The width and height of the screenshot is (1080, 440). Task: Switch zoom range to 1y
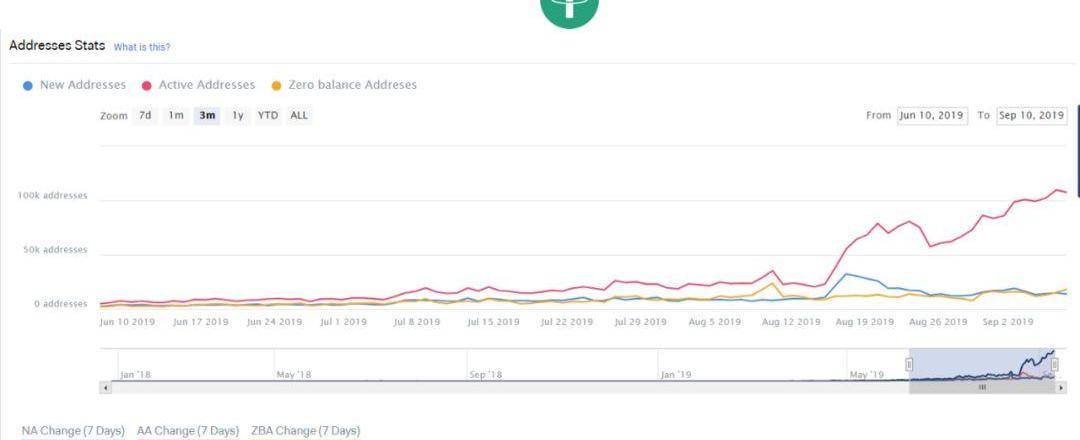tap(238, 116)
